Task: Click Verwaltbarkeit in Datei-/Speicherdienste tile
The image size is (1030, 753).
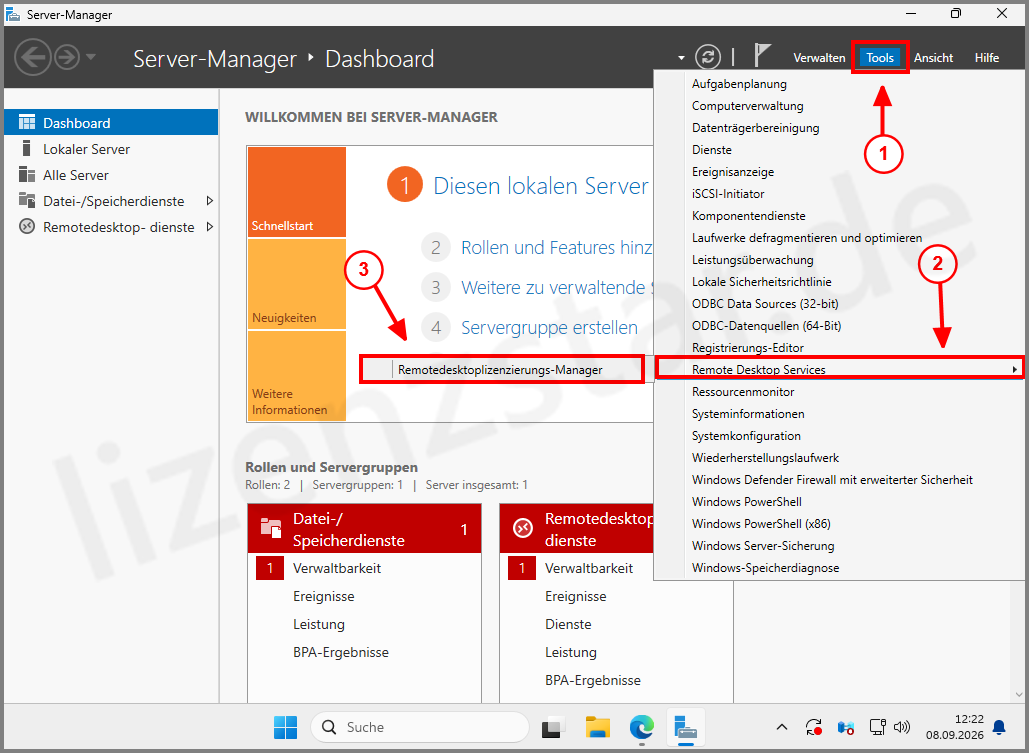Action: (x=337, y=568)
